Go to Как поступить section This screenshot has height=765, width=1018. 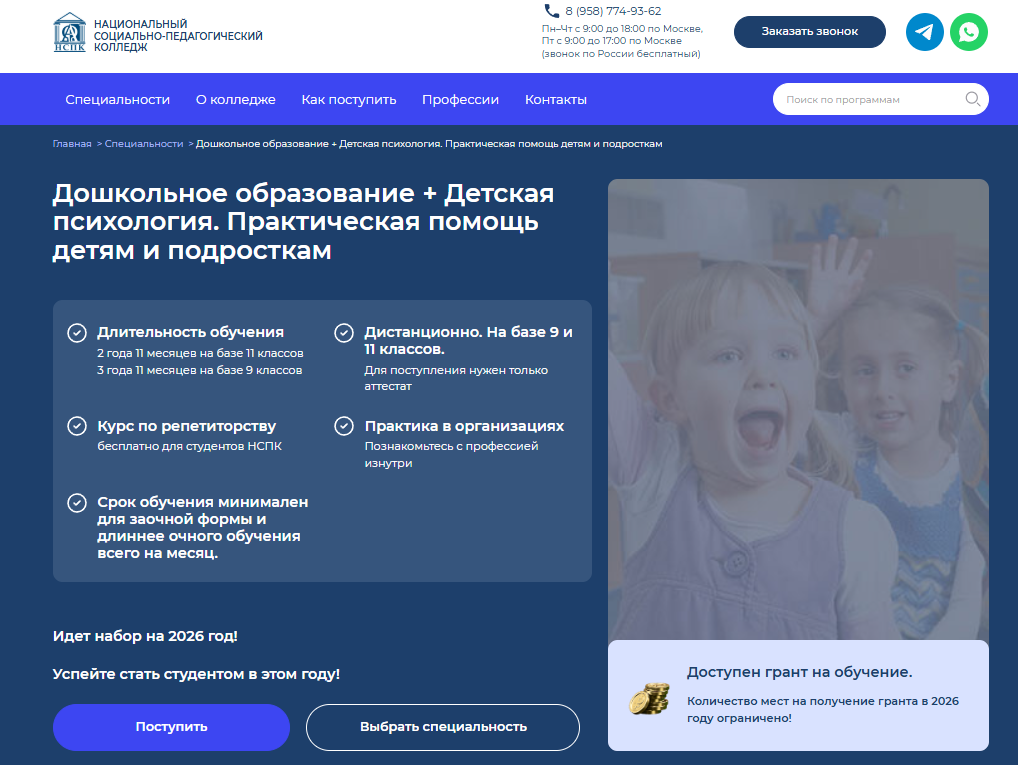coord(349,99)
